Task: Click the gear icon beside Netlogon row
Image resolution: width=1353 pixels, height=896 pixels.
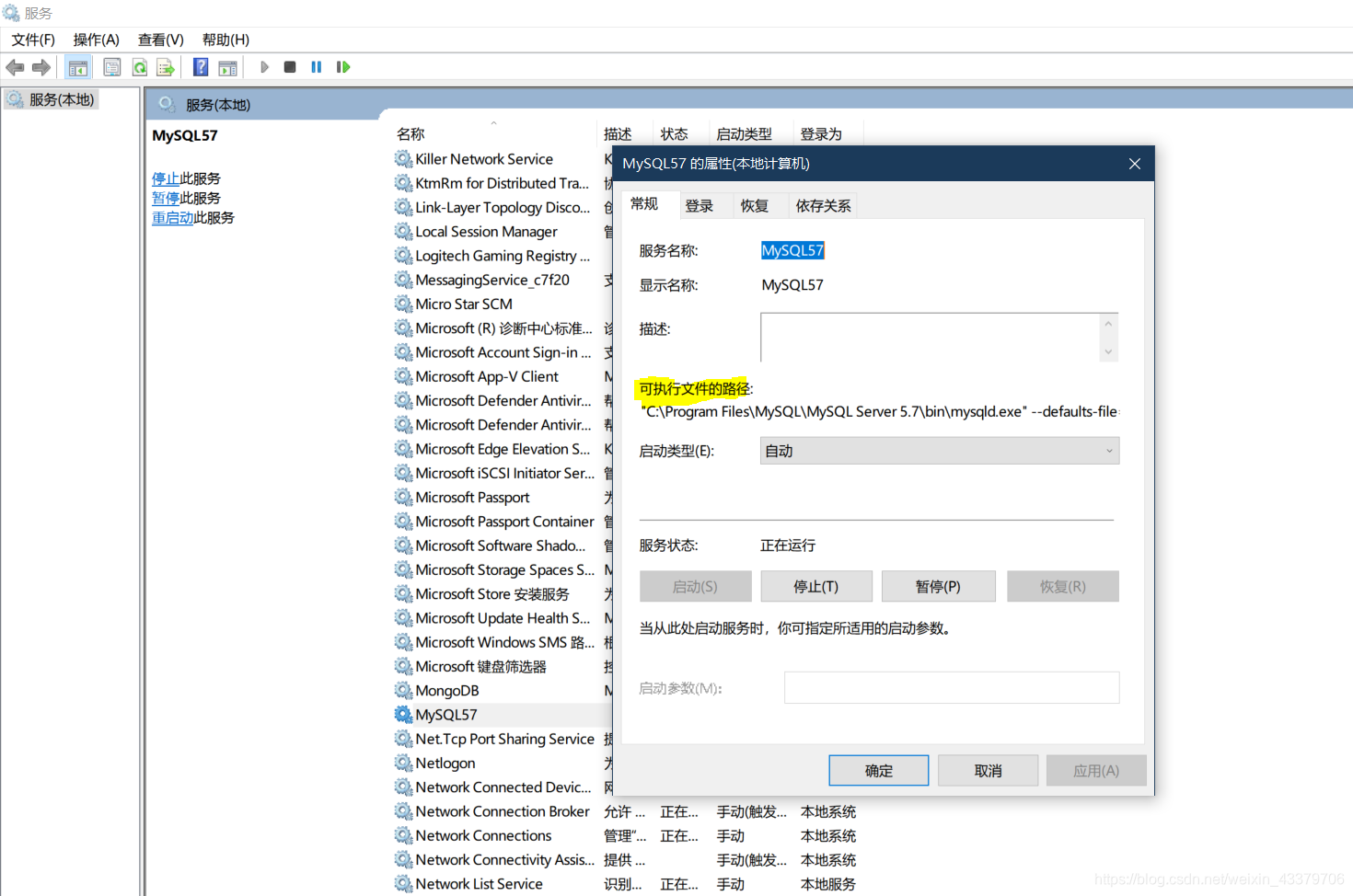Action: tap(403, 763)
